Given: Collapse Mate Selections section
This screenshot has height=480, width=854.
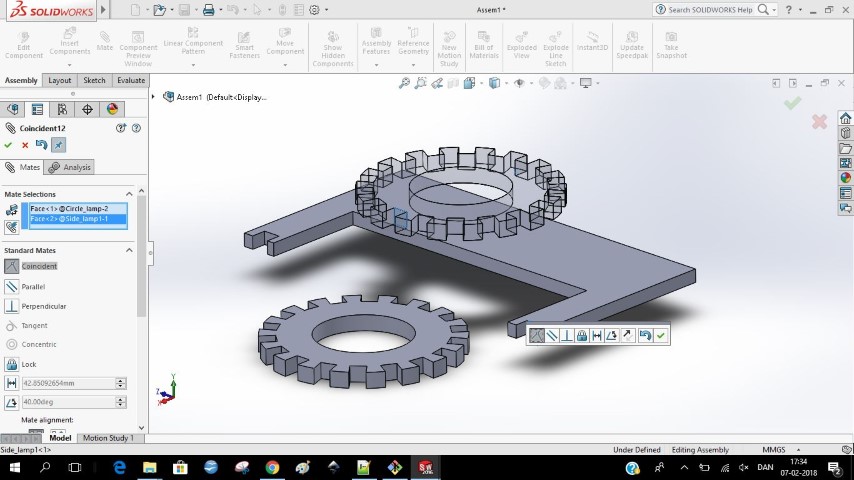Looking at the screenshot, I should tap(129, 194).
